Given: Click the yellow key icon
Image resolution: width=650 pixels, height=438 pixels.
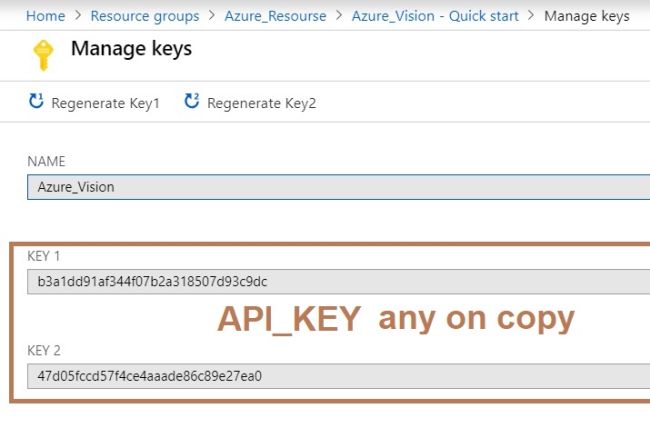Looking at the screenshot, I should click(x=43, y=55).
